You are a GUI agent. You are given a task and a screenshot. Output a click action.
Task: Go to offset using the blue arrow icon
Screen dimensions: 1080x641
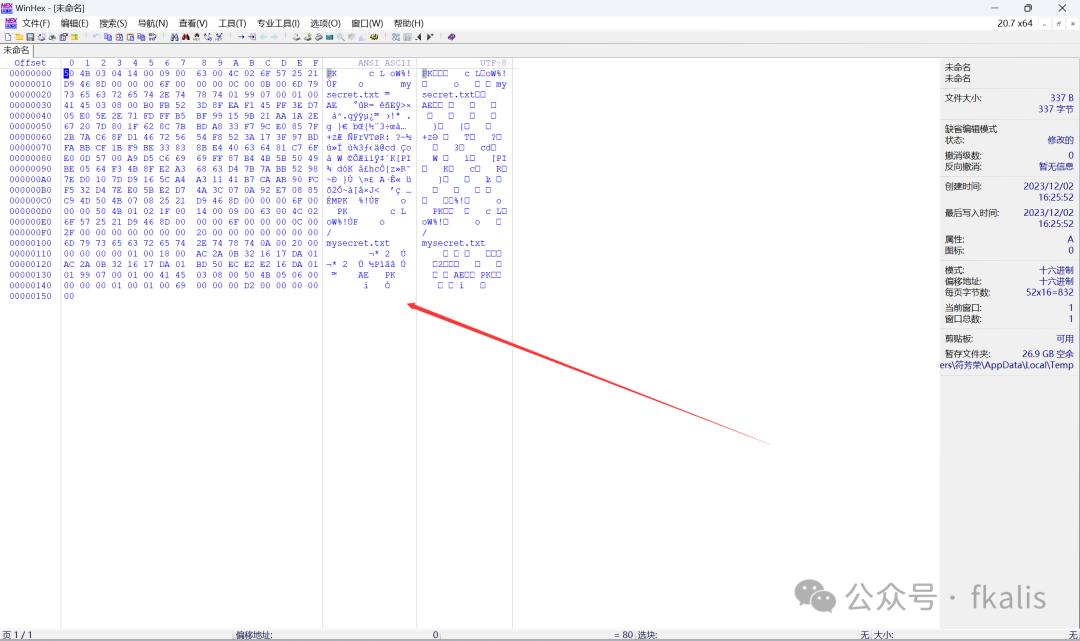(241, 37)
